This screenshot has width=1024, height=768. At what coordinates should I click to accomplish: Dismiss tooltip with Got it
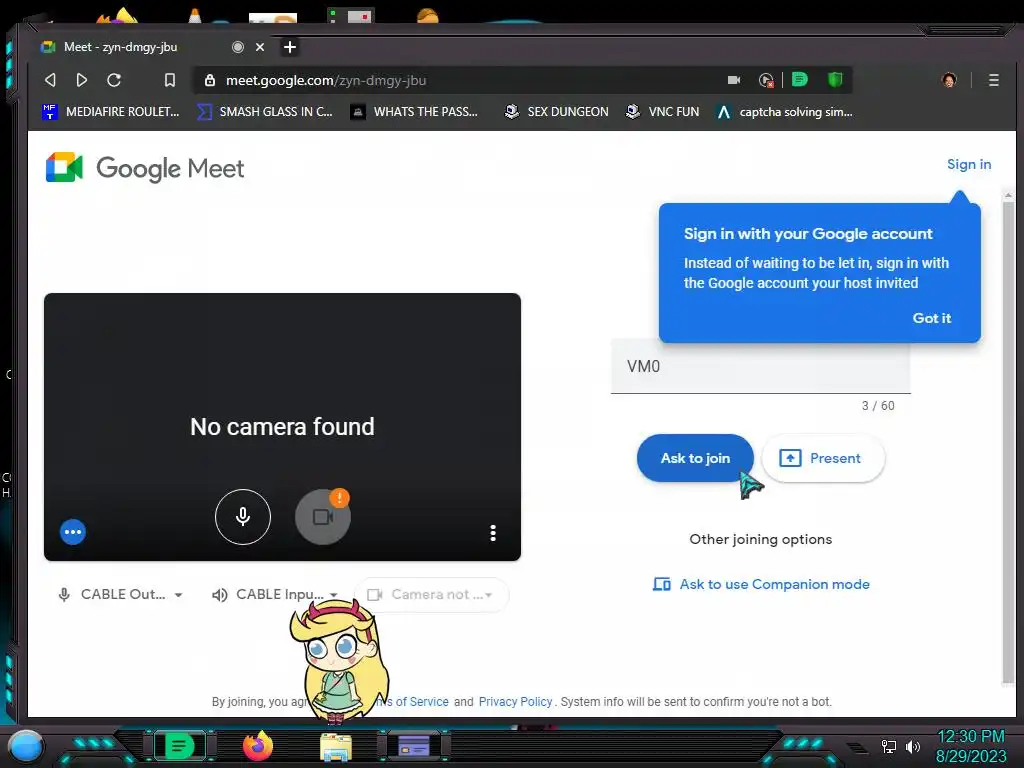pyautogui.click(x=931, y=318)
